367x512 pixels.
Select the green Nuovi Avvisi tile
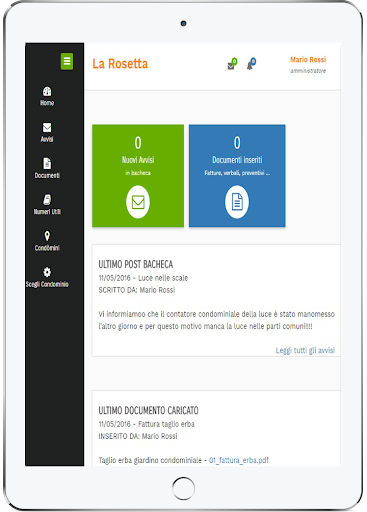[138, 176]
